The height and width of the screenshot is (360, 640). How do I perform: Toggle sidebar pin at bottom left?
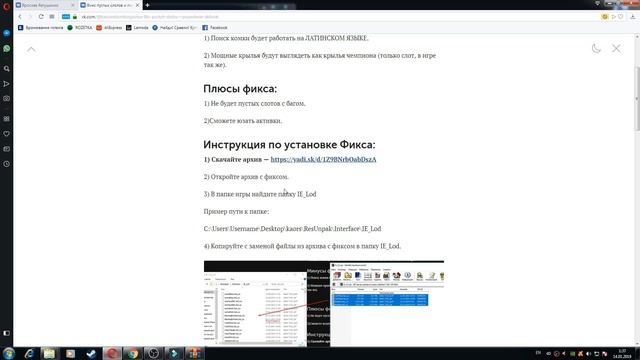[7, 333]
